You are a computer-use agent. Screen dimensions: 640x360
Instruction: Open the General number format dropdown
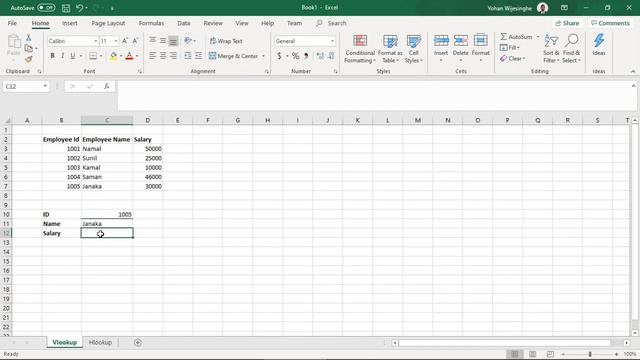coord(332,41)
